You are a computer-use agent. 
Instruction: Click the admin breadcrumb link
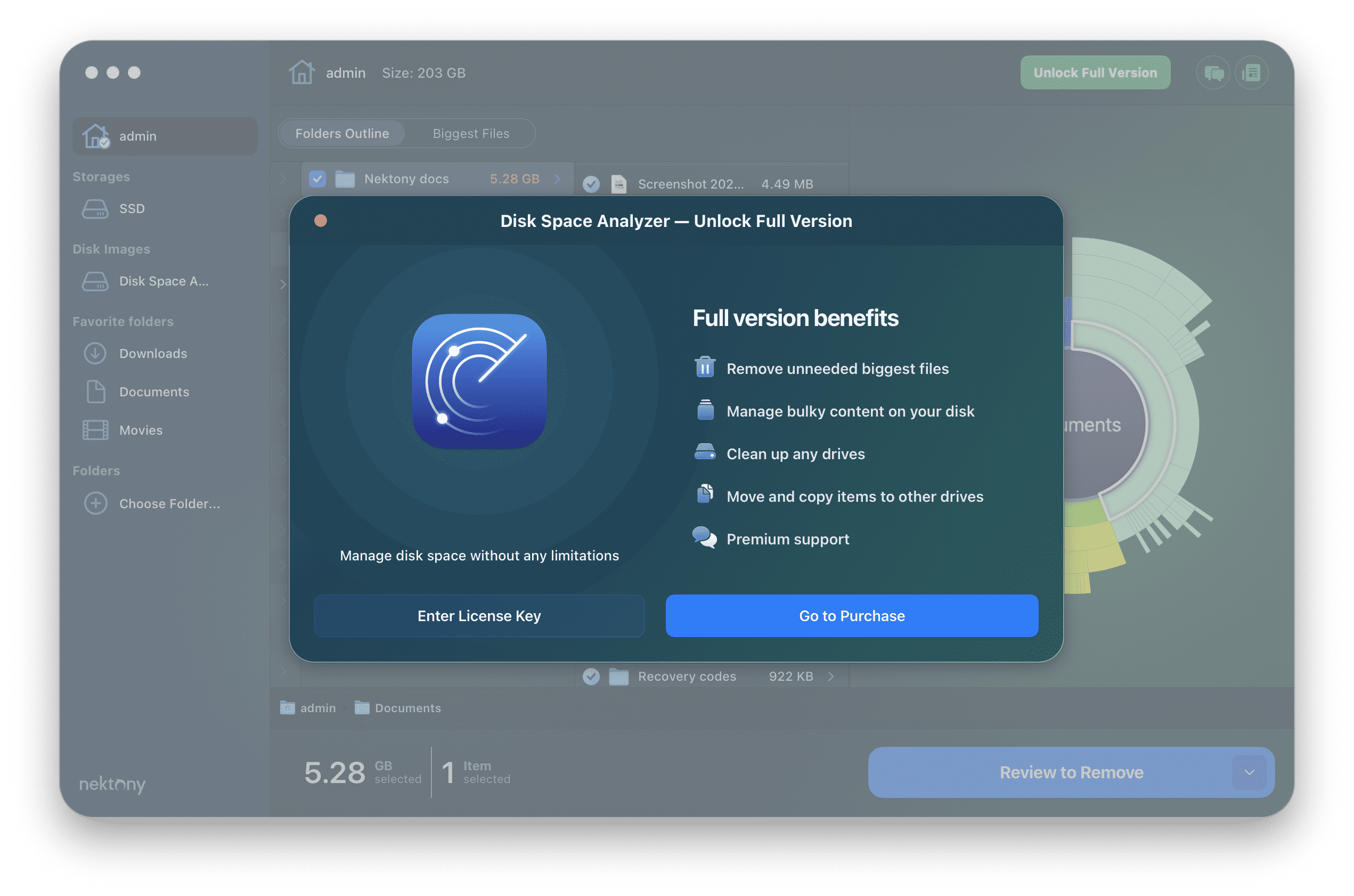click(317, 708)
